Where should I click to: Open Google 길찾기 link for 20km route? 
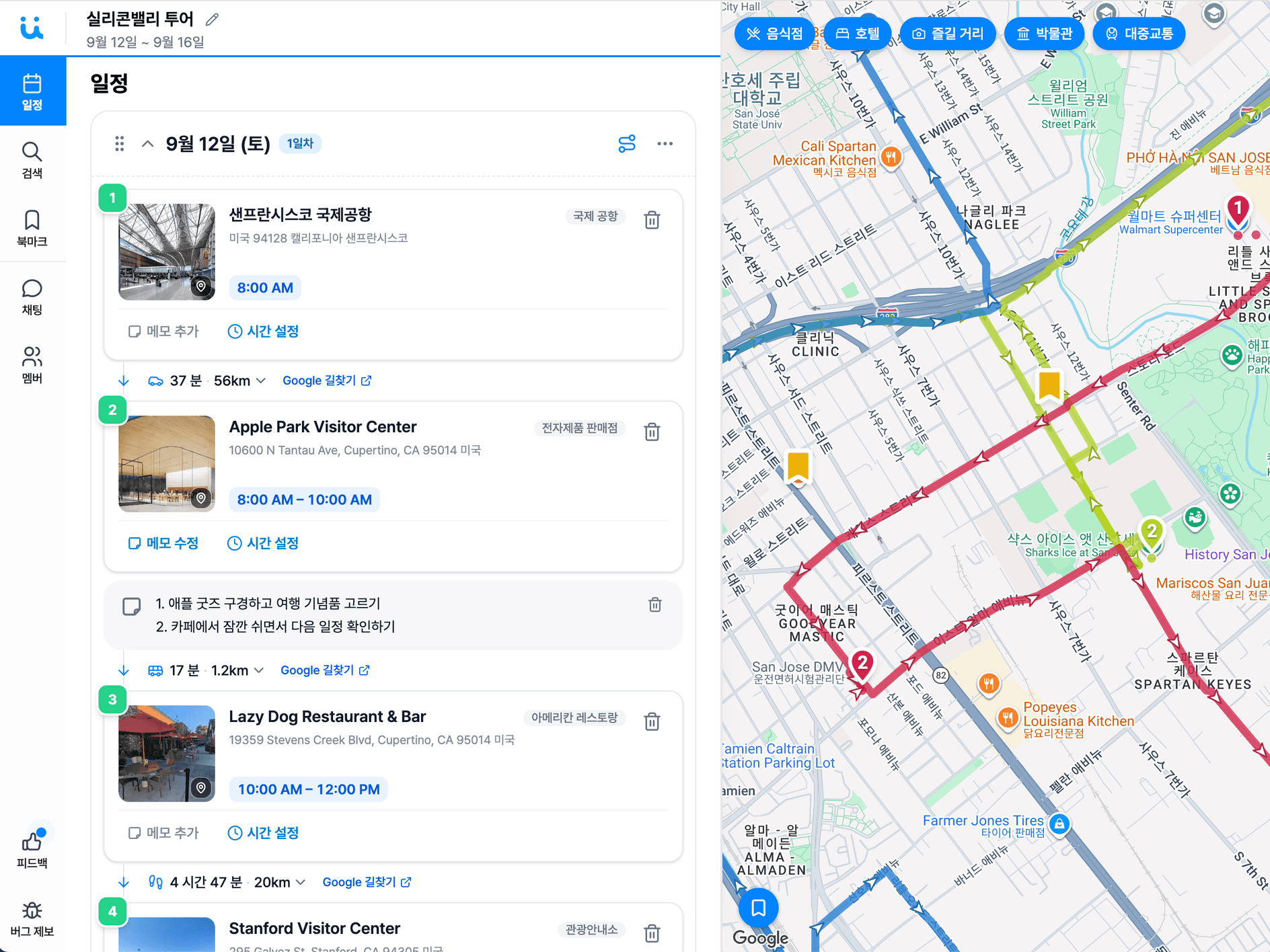click(x=367, y=883)
